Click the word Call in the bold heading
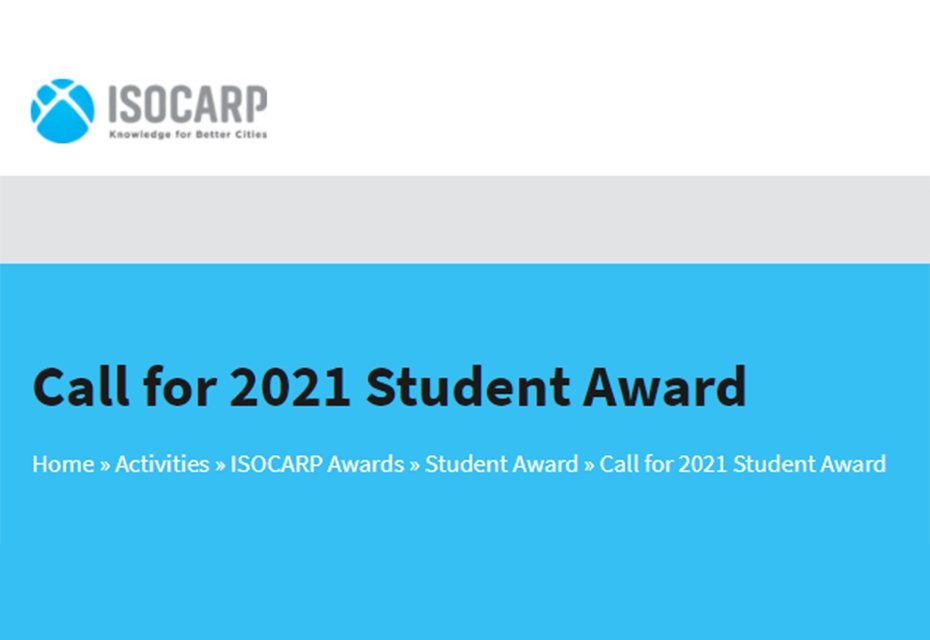Screen dimensions: 930x640 coord(81,387)
